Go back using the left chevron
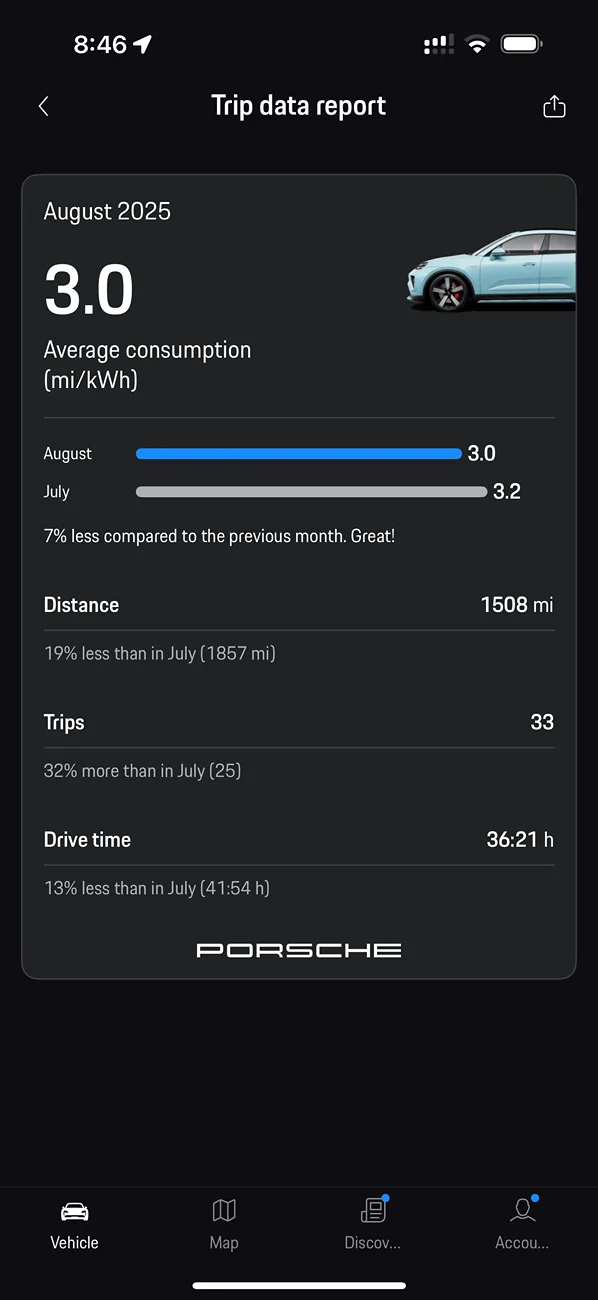598x1300 pixels. pyautogui.click(x=43, y=105)
